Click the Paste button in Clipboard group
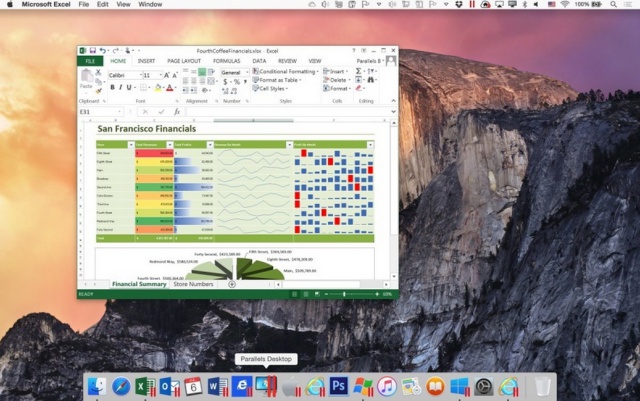 (x=86, y=82)
